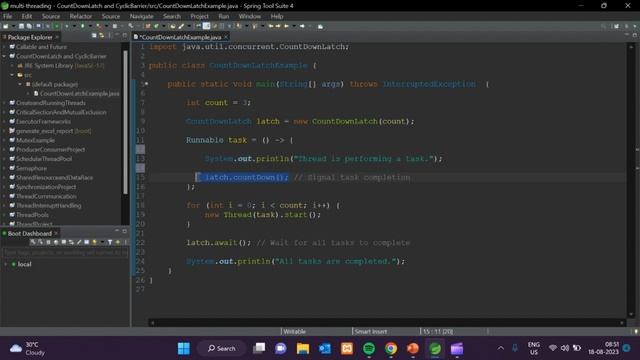This screenshot has height=360, width=640.
Task: Click the Save All toolbar icon
Action: 29,26
